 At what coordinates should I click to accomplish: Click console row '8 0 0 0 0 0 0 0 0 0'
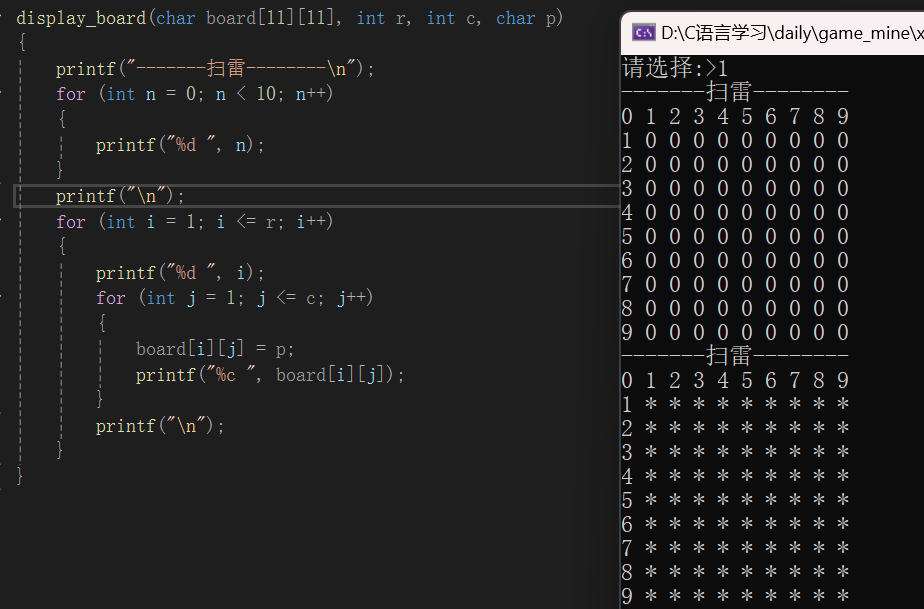(x=735, y=308)
